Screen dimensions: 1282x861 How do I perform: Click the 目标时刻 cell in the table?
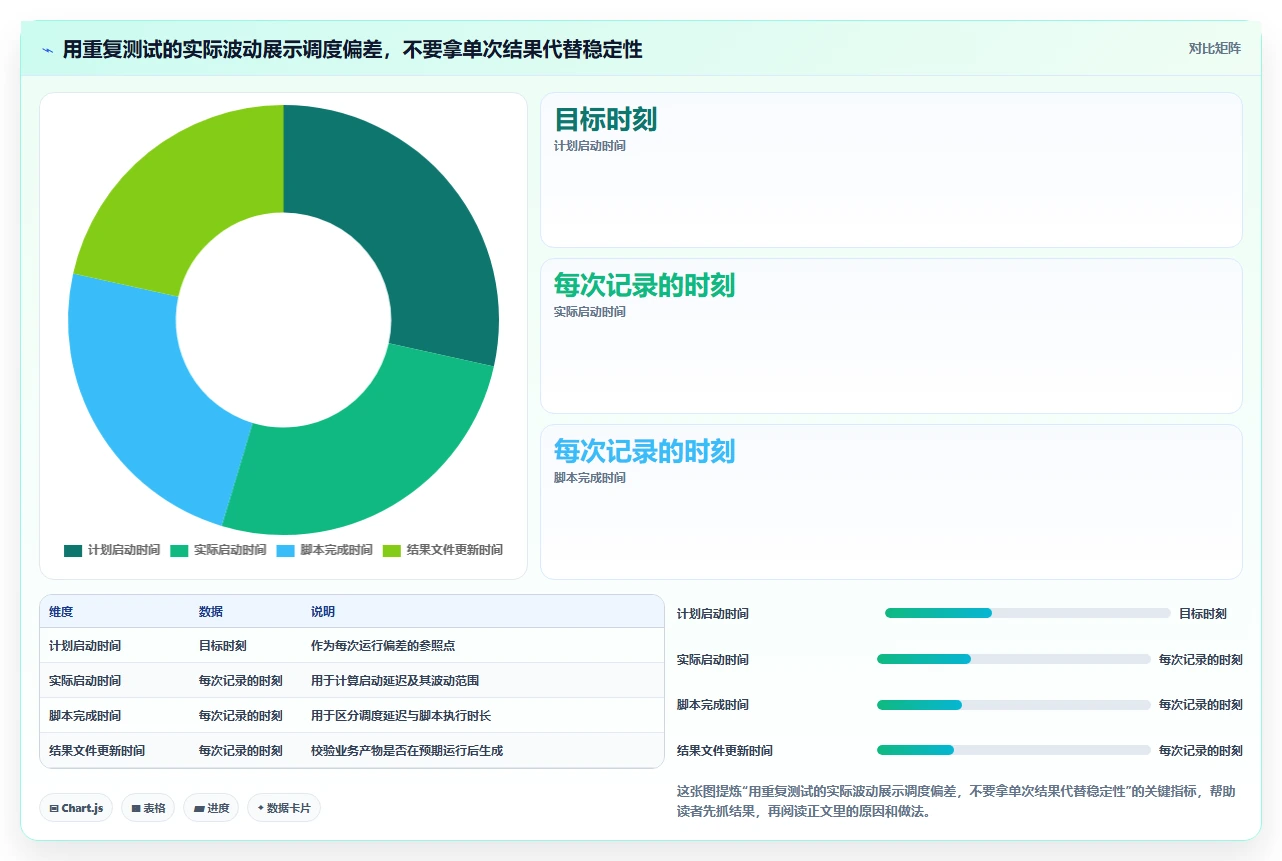pyautogui.click(x=223, y=646)
